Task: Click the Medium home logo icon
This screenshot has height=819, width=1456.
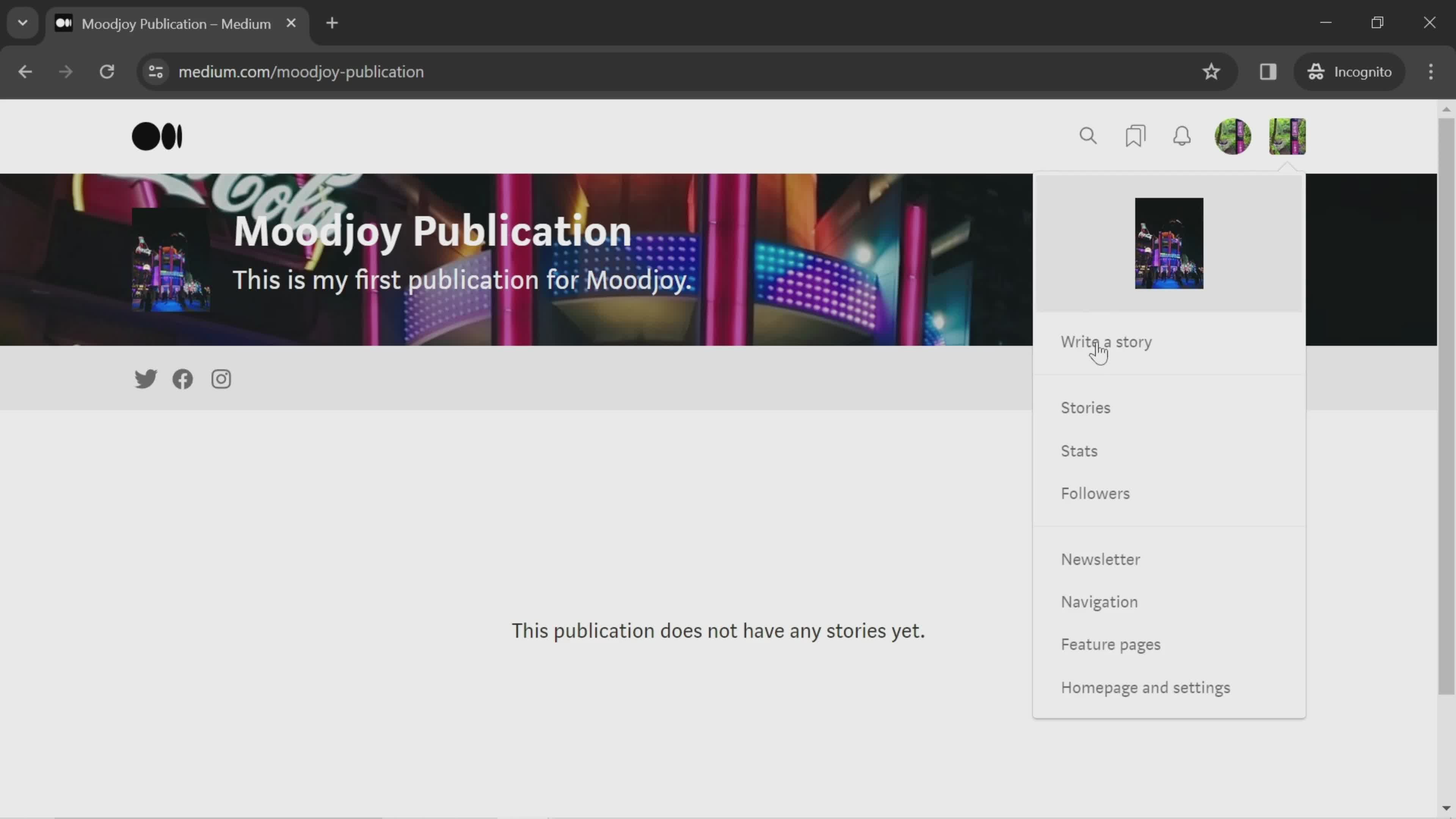Action: (x=157, y=136)
